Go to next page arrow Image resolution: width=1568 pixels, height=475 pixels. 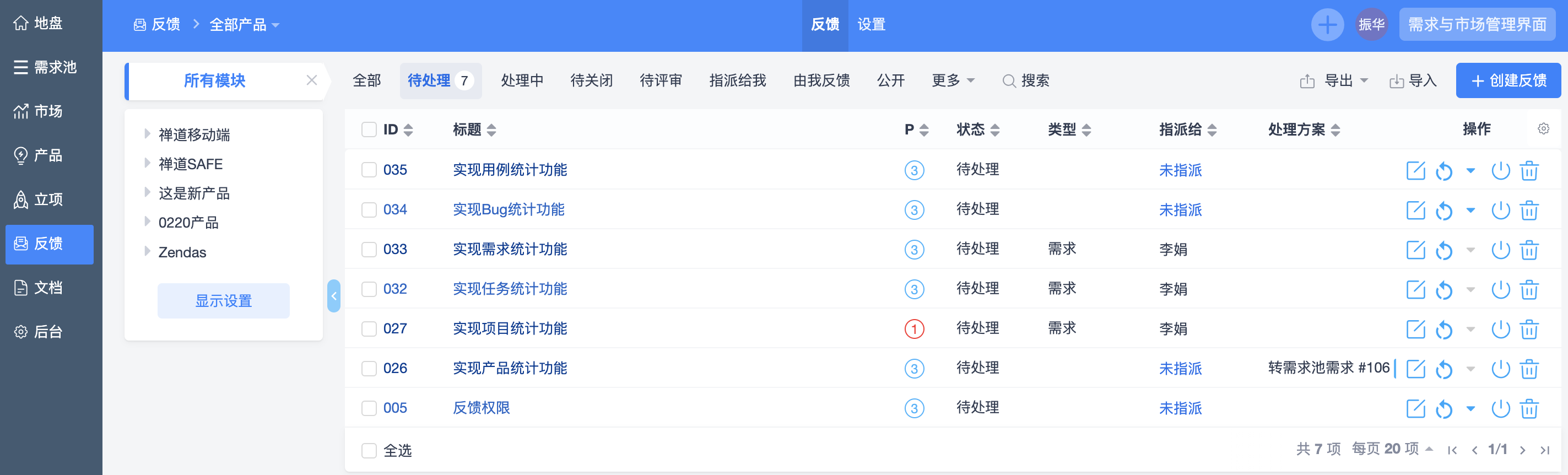point(1522,450)
